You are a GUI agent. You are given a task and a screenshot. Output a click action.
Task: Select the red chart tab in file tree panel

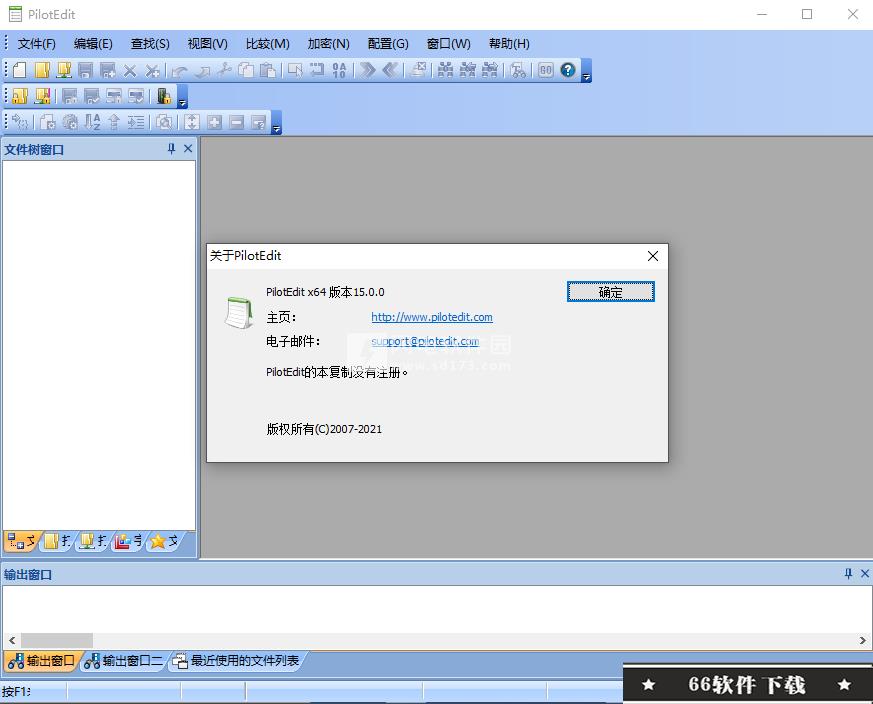click(x=127, y=541)
